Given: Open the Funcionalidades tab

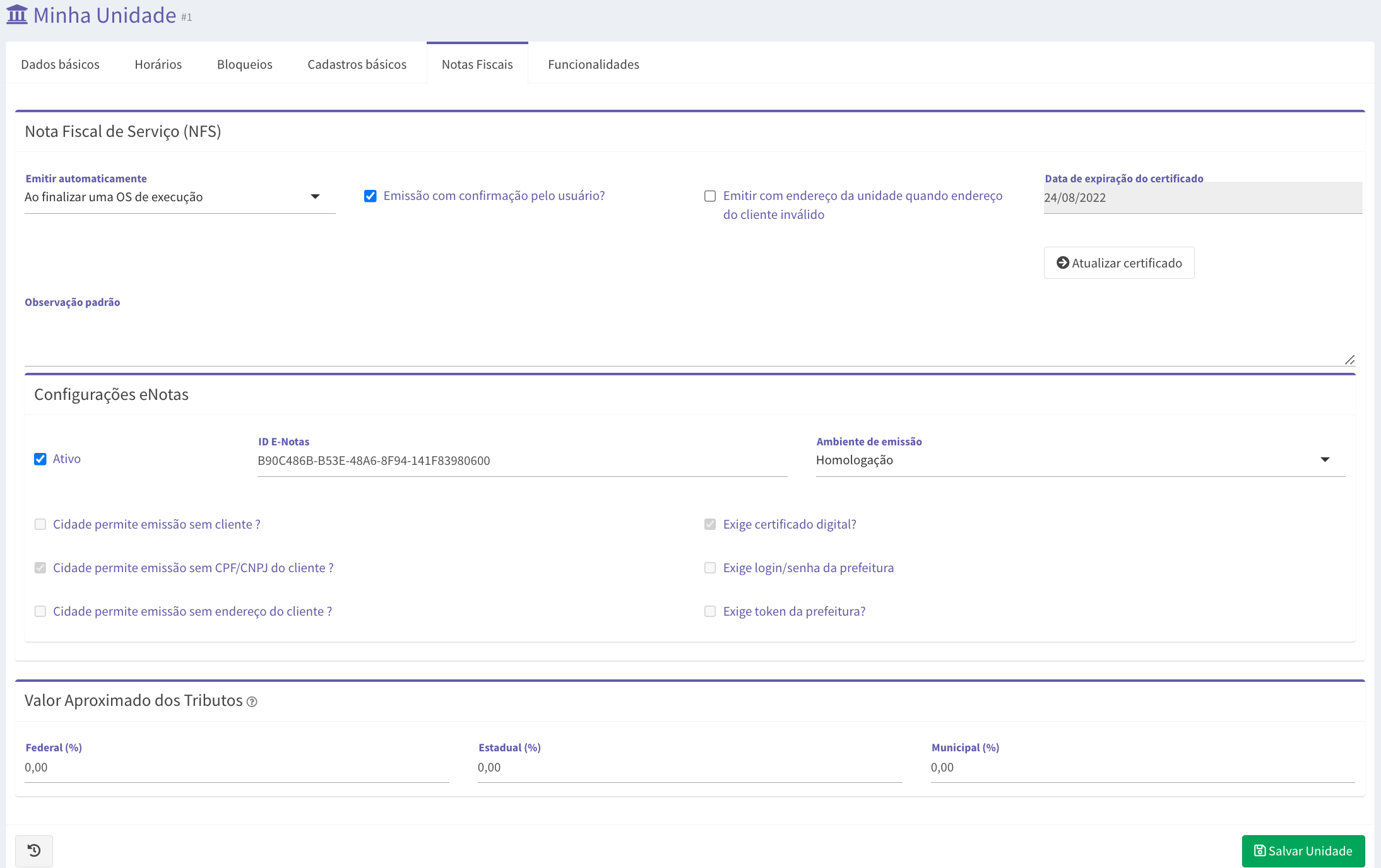Looking at the screenshot, I should [x=593, y=64].
